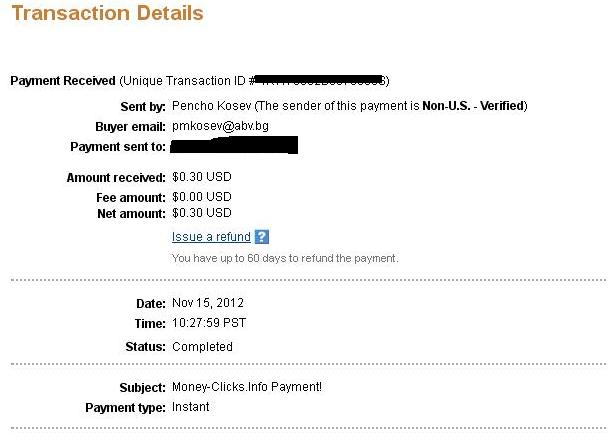Click the redacted Unique Transaction ID
This screenshot has width=608, height=433.
point(323,80)
